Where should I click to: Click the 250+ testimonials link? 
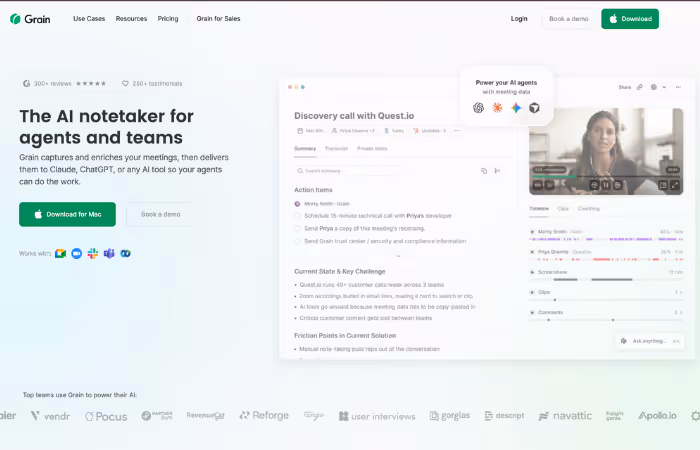tap(157, 83)
